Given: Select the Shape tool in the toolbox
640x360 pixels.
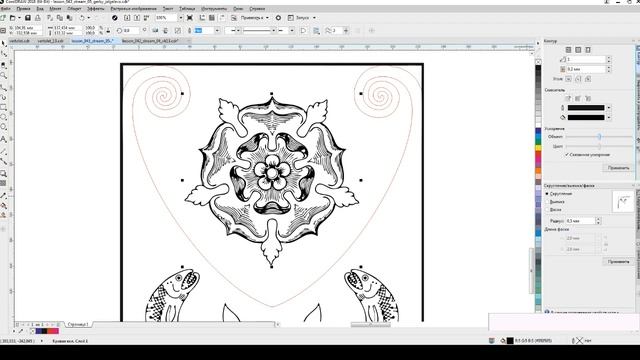Looking at the screenshot, I should (4, 54).
